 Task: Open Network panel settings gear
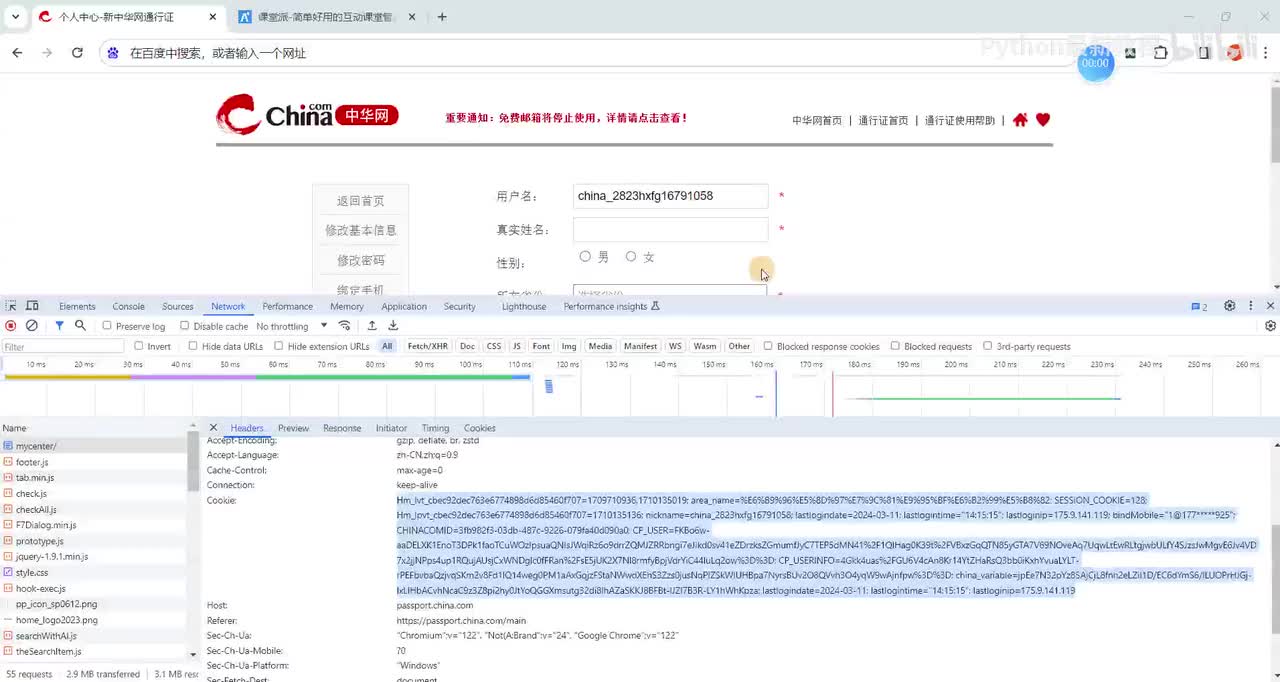[x=1270, y=326]
